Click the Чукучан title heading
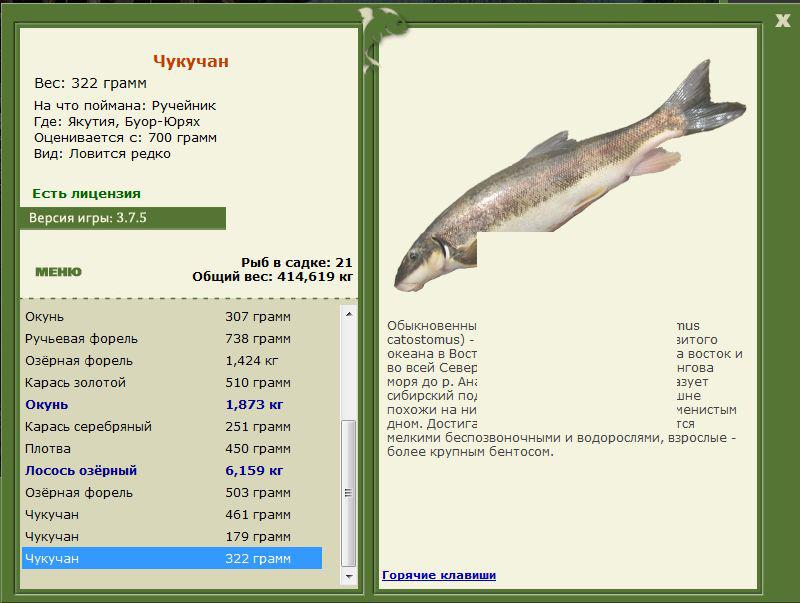 191,61
